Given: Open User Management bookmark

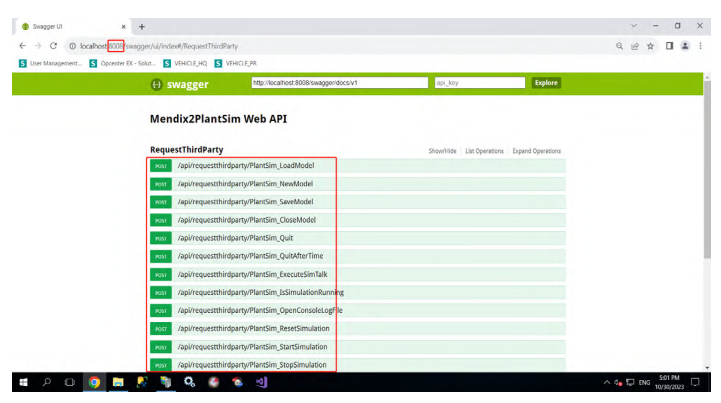Looking at the screenshot, I should pyautogui.click(x=50, y=63).
